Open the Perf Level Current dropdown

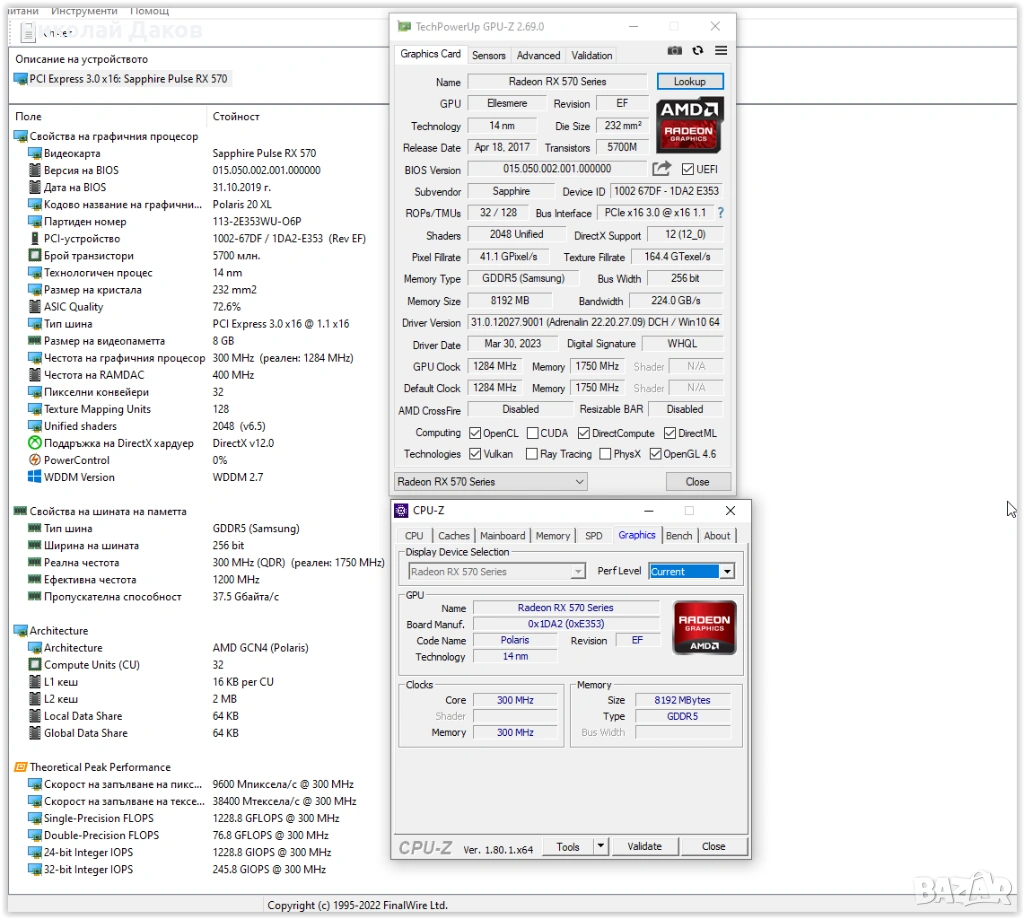coord(726,572)
